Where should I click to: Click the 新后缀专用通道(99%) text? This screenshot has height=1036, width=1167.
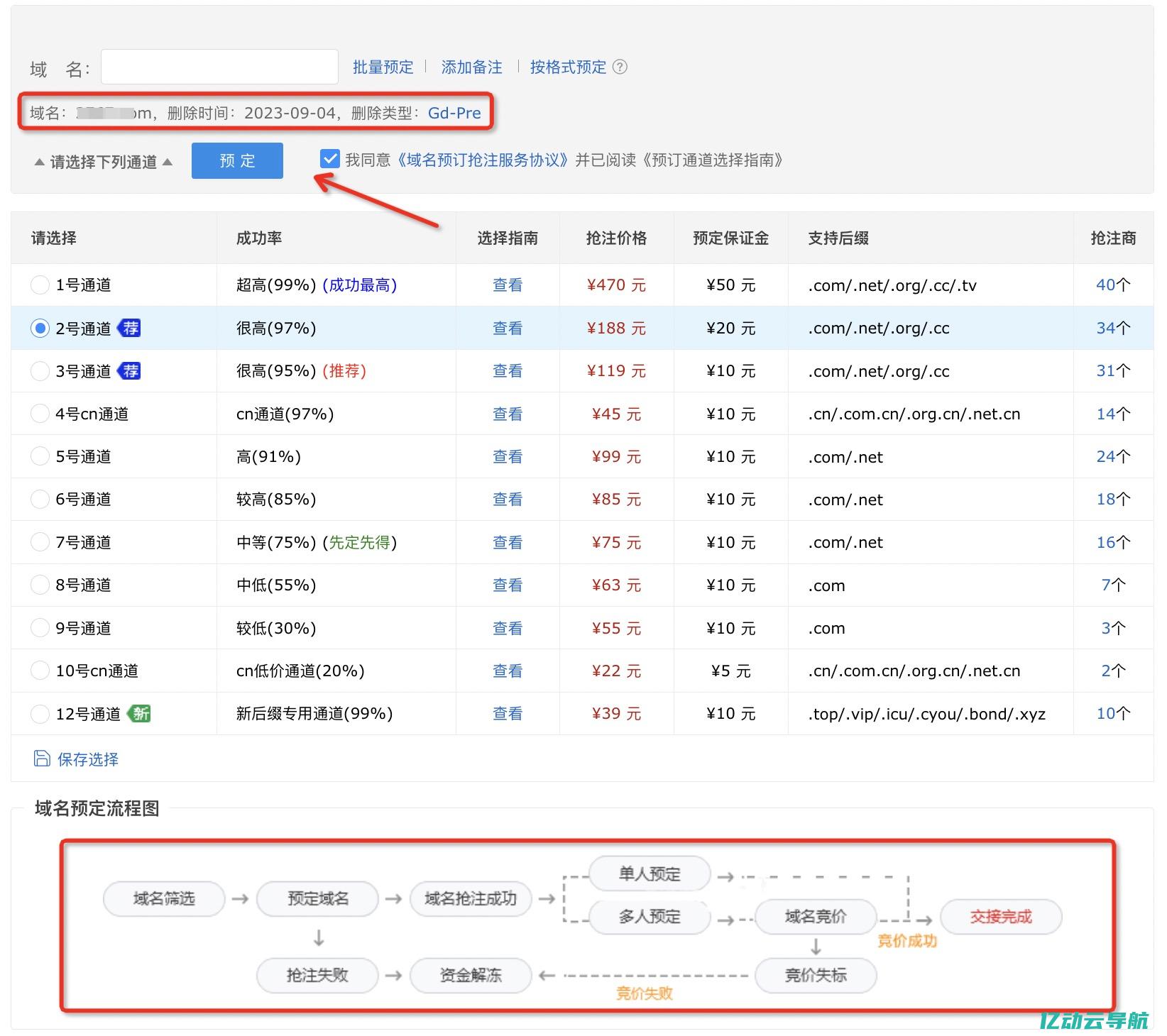(314, 713)
